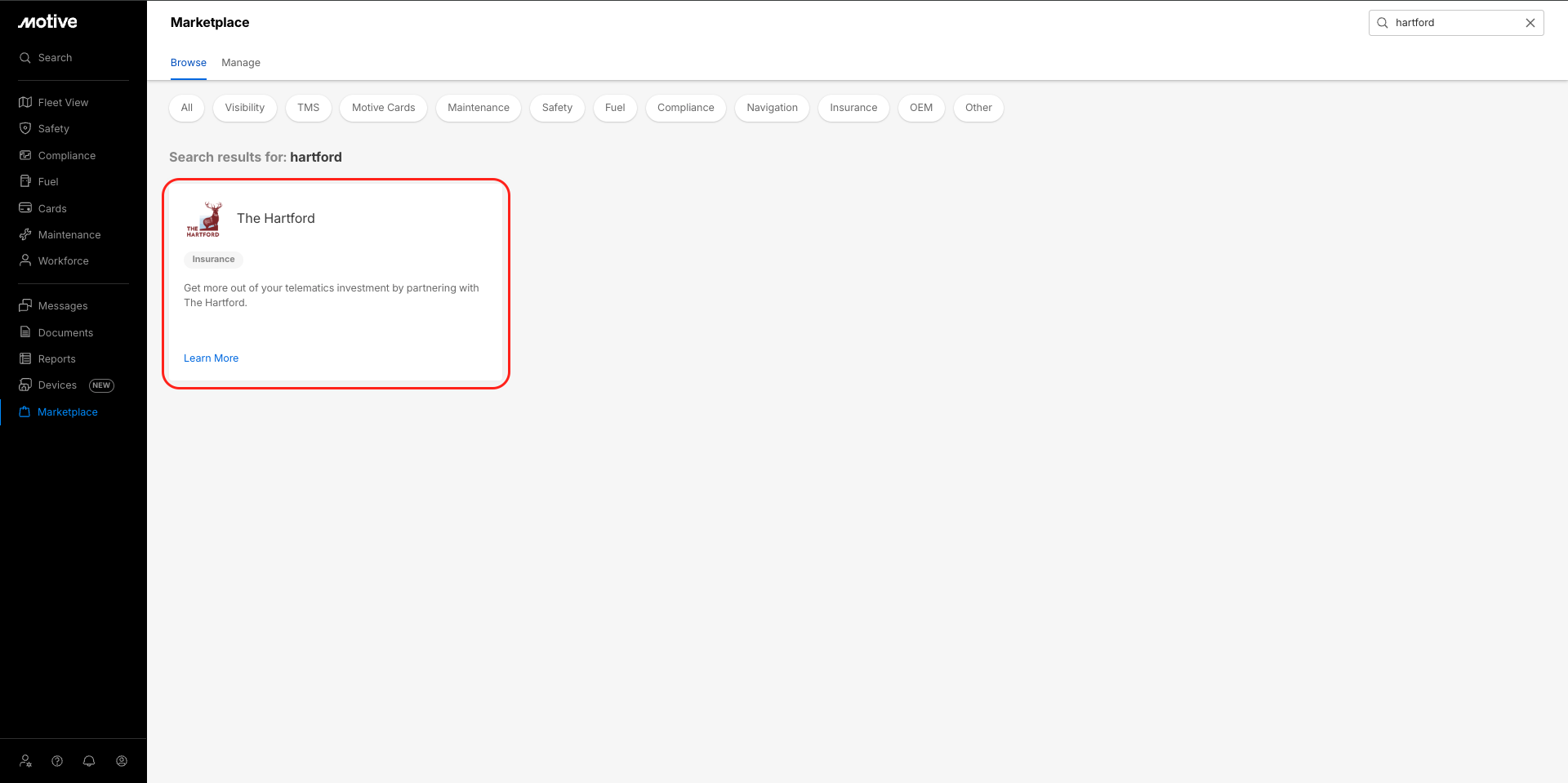This screenshot has height=783, width=1568.
Task: Focus the marketplace search field
Action: 1456,23
